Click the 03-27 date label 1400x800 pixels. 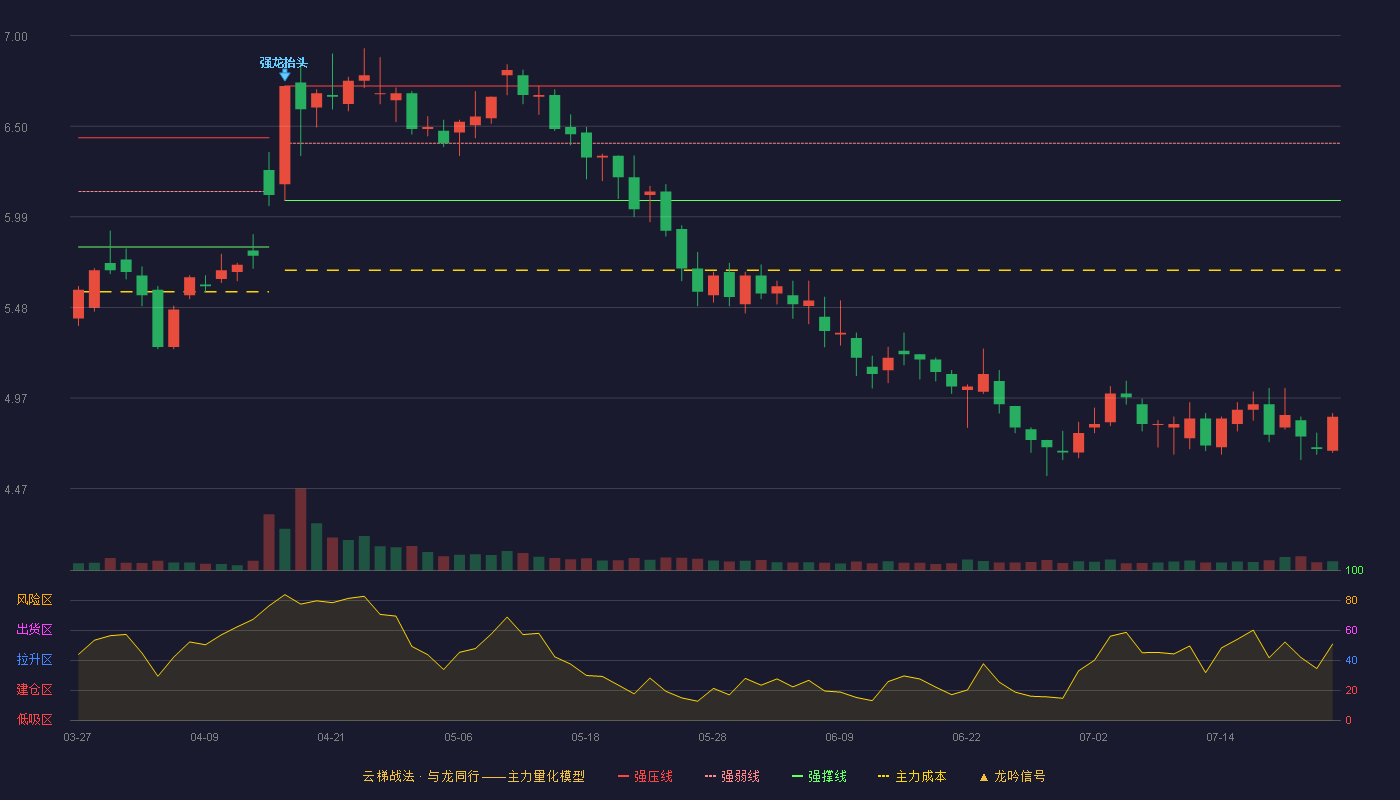77,737
